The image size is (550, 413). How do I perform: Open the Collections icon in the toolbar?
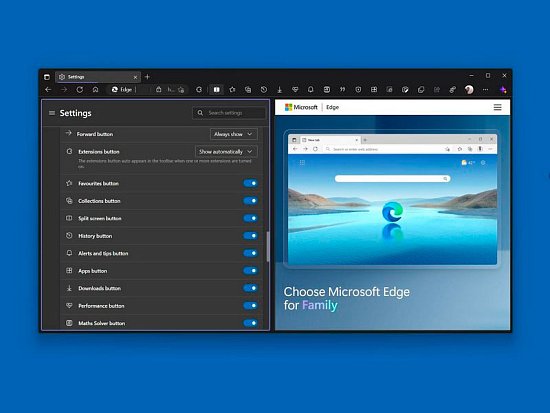pyautogui.click(x=248, y=90)
